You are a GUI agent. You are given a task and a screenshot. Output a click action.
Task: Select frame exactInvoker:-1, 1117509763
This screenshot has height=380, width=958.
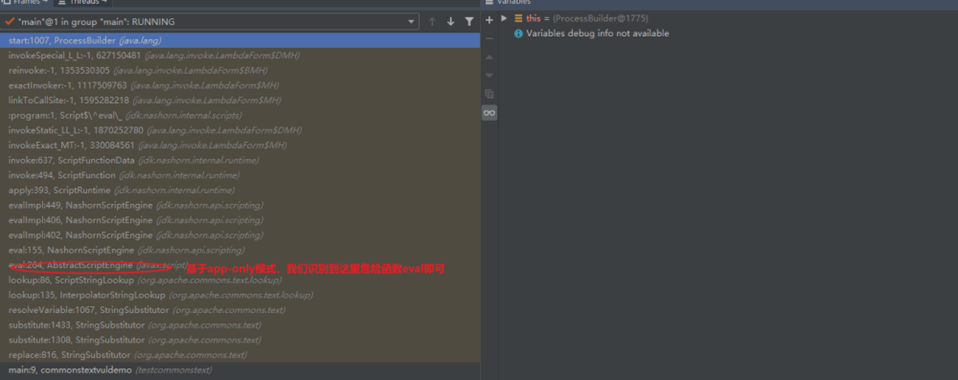tap(240, 85)
